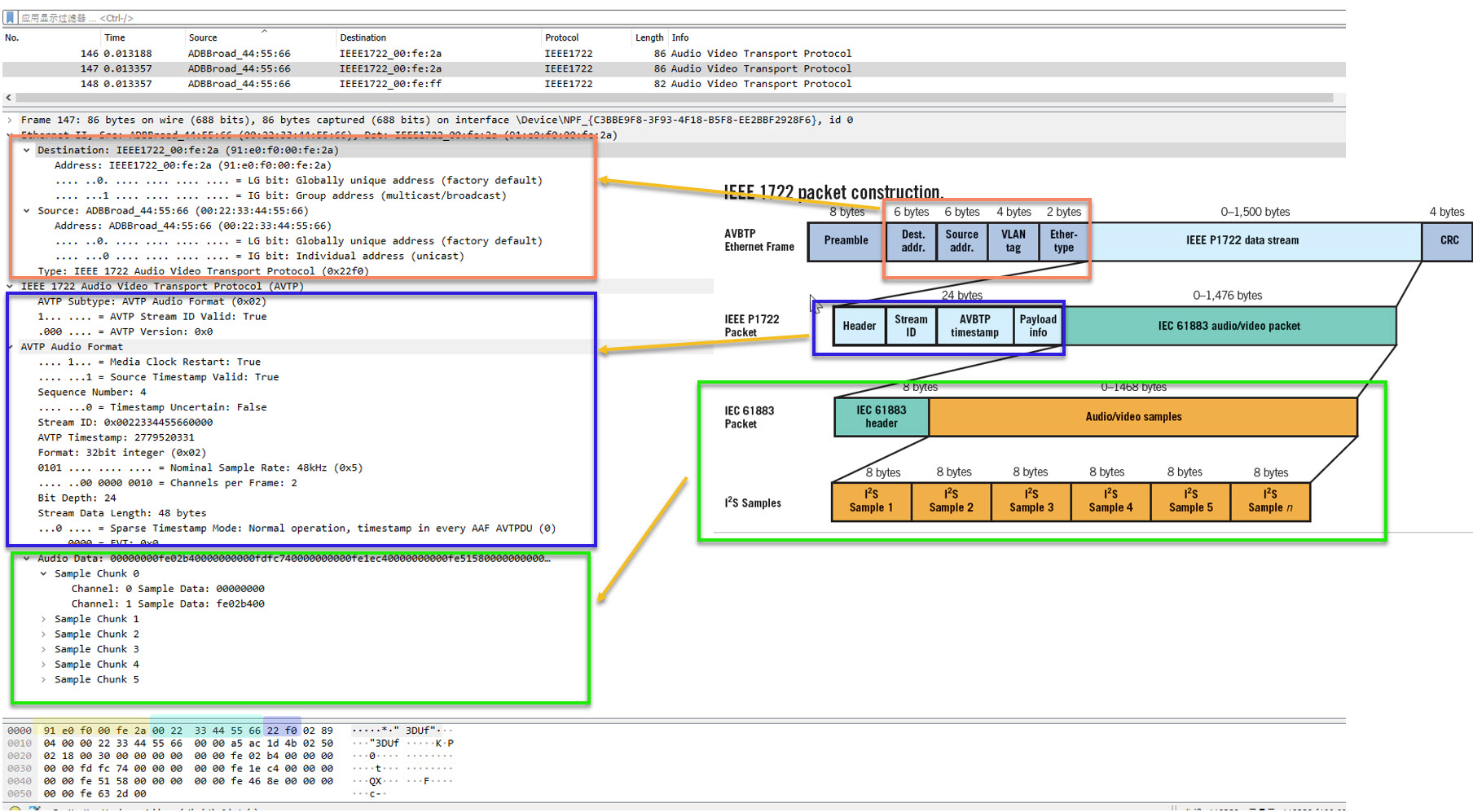
Task: Collapse "Sample Chunk 0"
Action: [x=44, y=573]
